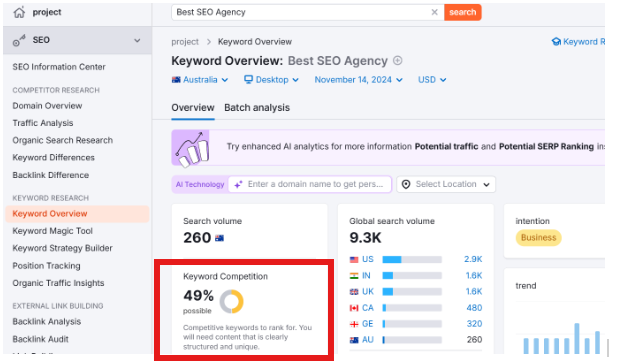This screenshot has height=361, width=625.
Task: Open Backlink Difference in sidebar
Action: tap(51, 175)
